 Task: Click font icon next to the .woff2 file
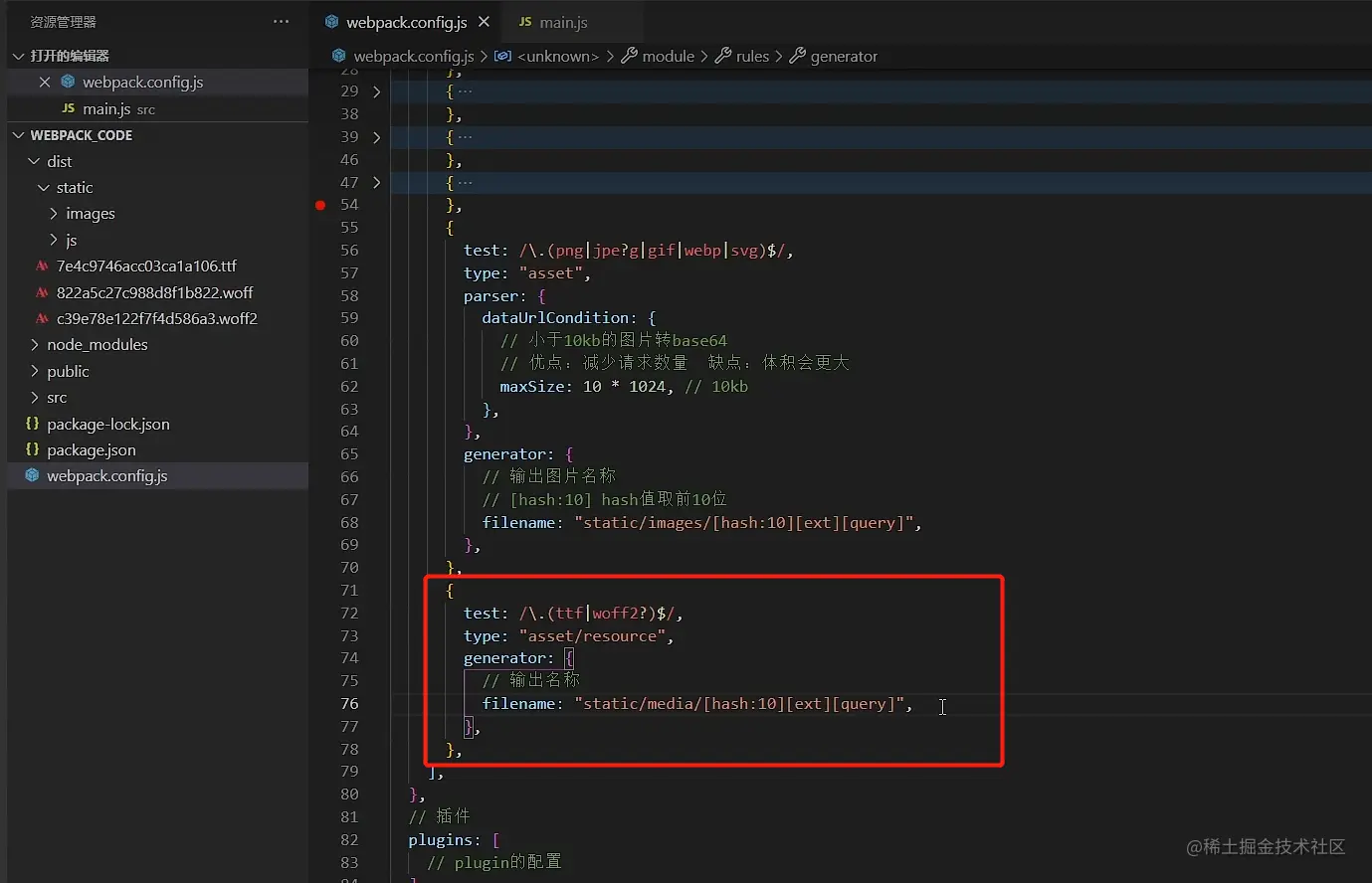point(42,318)
